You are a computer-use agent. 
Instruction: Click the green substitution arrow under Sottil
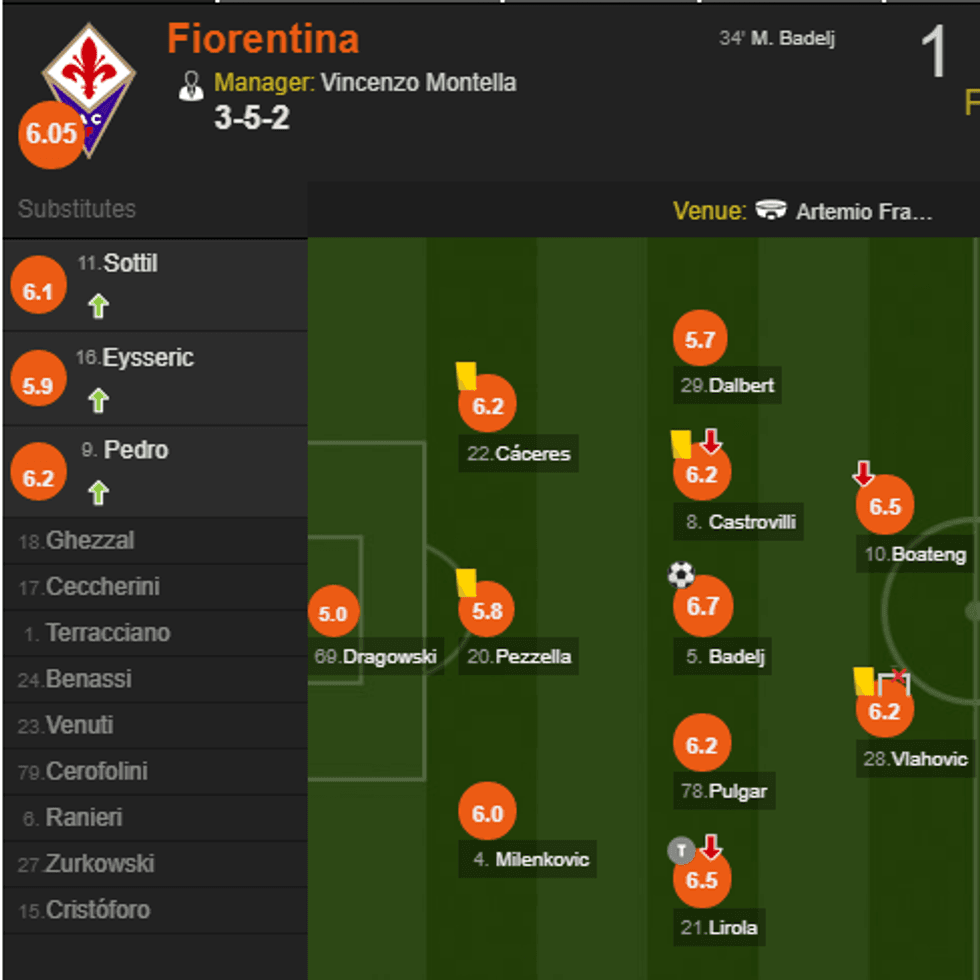pyautogui.click(x=98, y=306)
